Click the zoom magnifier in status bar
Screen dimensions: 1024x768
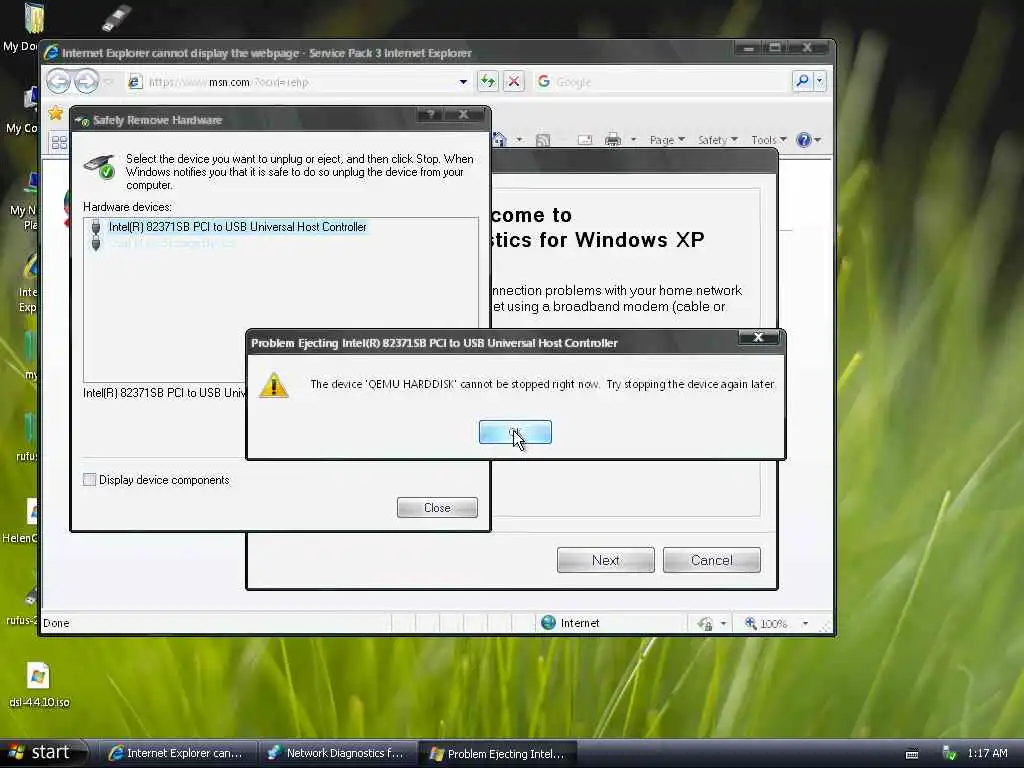pos(750,624)
